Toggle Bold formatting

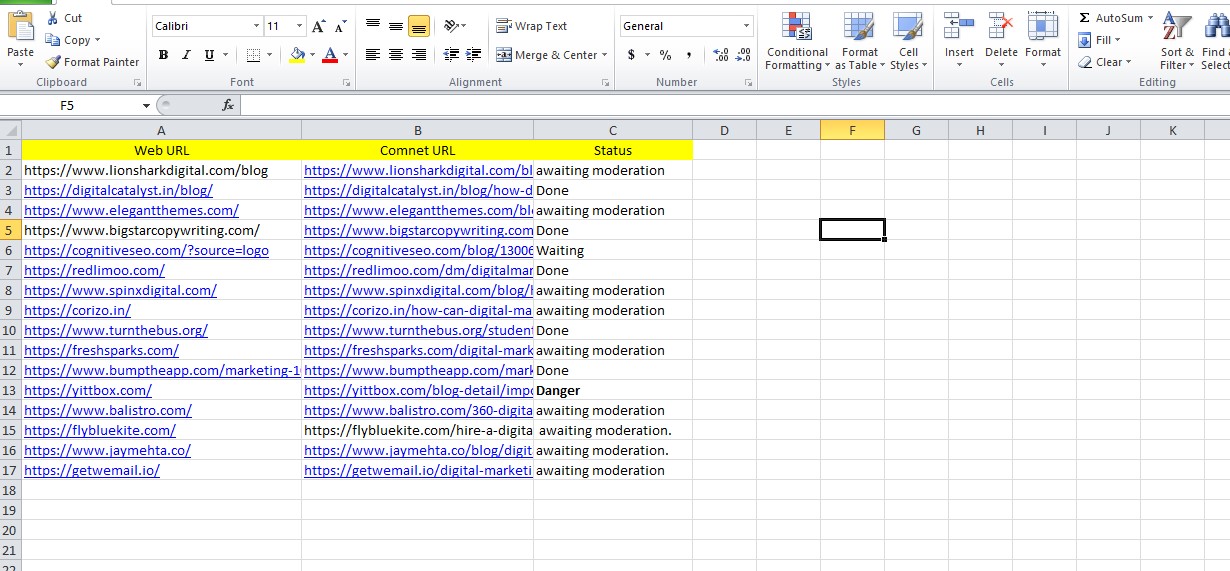coord(163,55)
